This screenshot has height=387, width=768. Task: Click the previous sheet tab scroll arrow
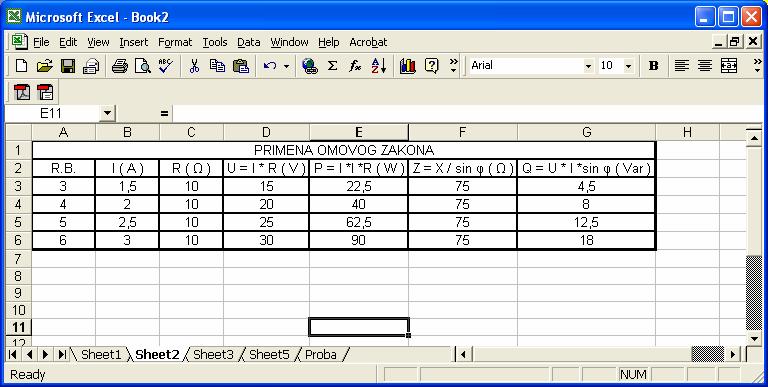click(29, 354)
